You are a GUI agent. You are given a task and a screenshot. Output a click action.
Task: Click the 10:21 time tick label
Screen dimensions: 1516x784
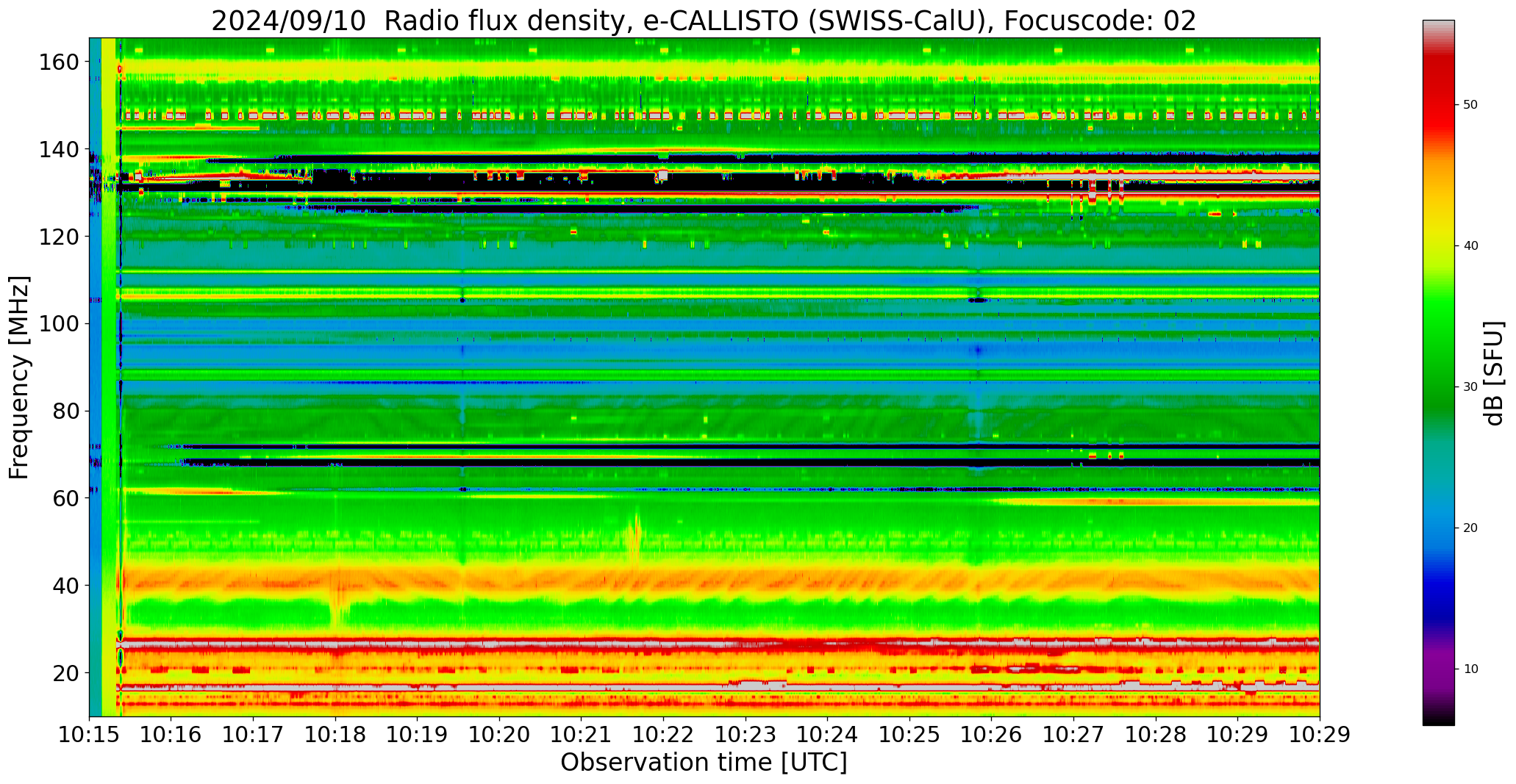[x=582, y=735]
